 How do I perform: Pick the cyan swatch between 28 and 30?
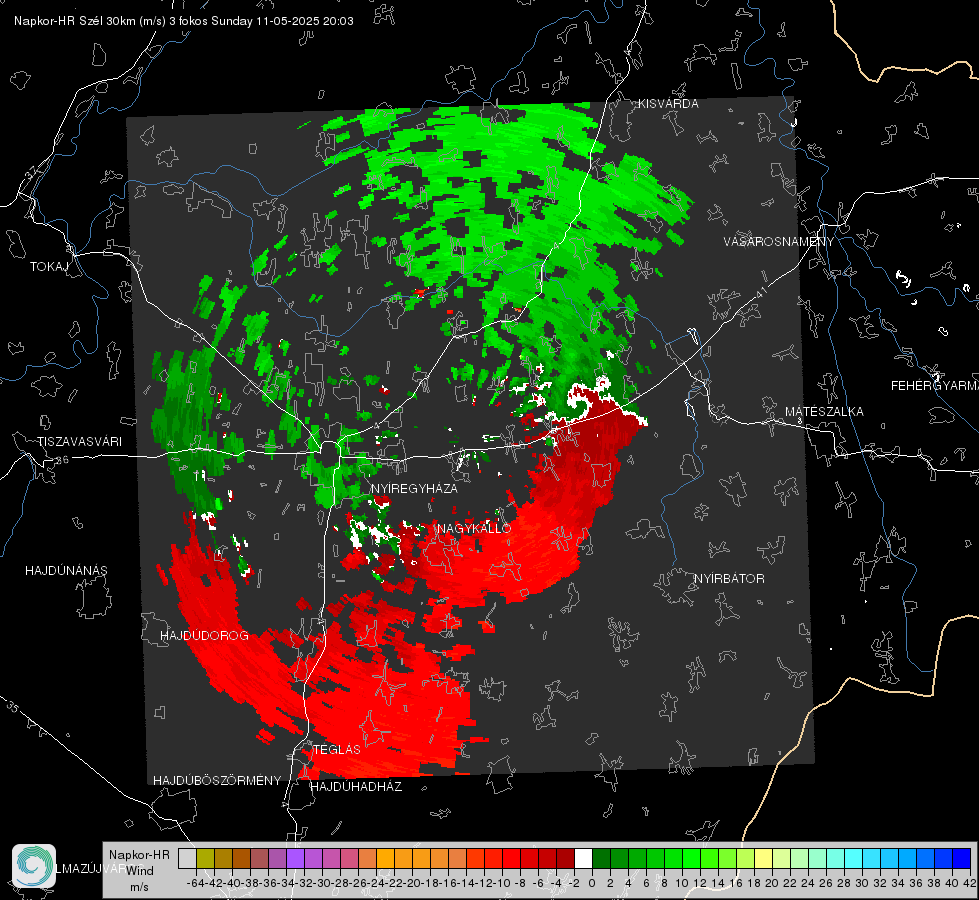point(853,858)
